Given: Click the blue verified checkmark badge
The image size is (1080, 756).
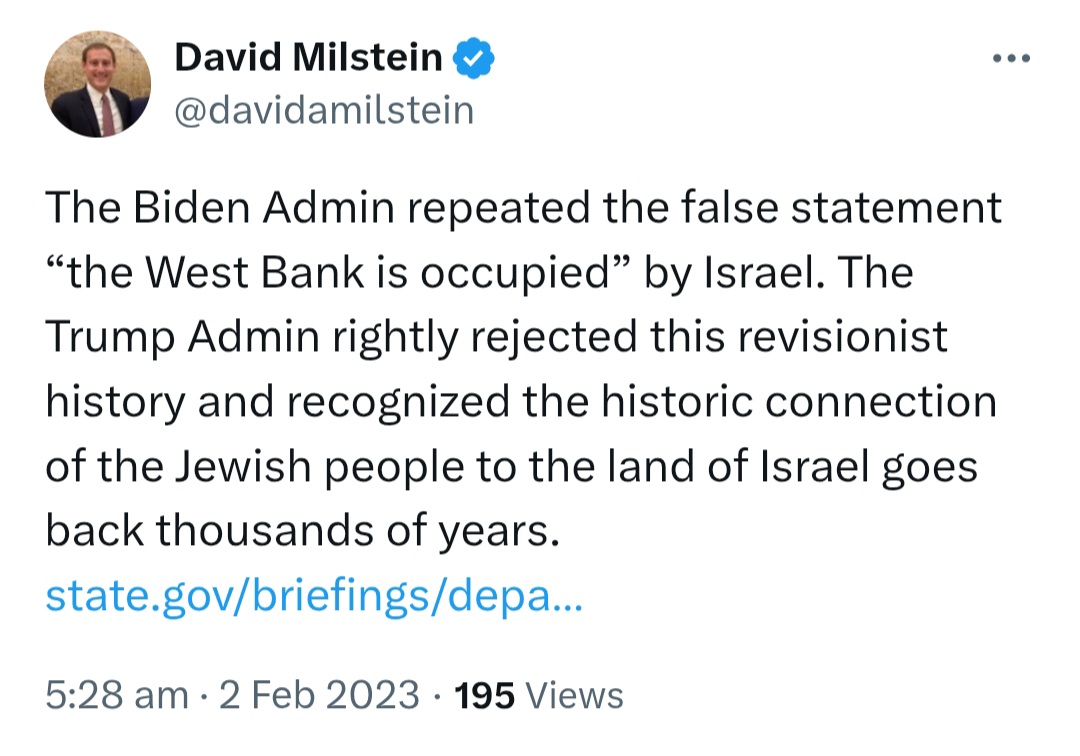Looking at the screenshot, I should pyautogui.click(x=473, y=58).
